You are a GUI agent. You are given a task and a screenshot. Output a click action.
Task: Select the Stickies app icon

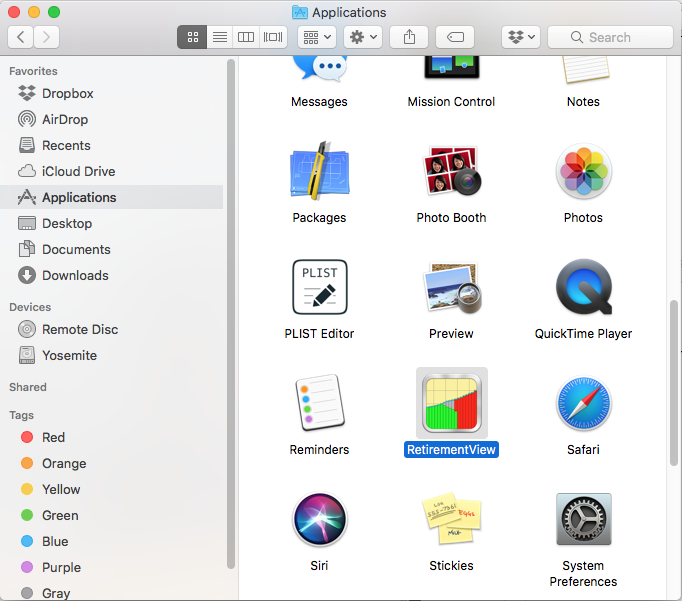[x=451, y=519]
